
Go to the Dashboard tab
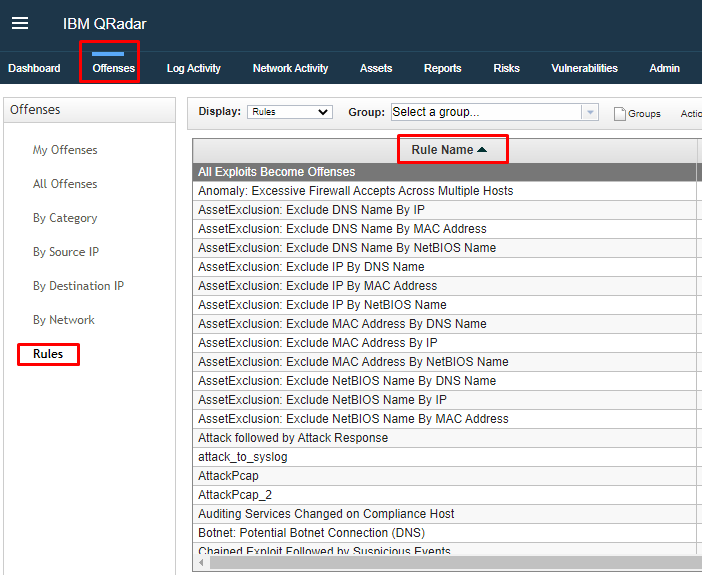point(34,68)
